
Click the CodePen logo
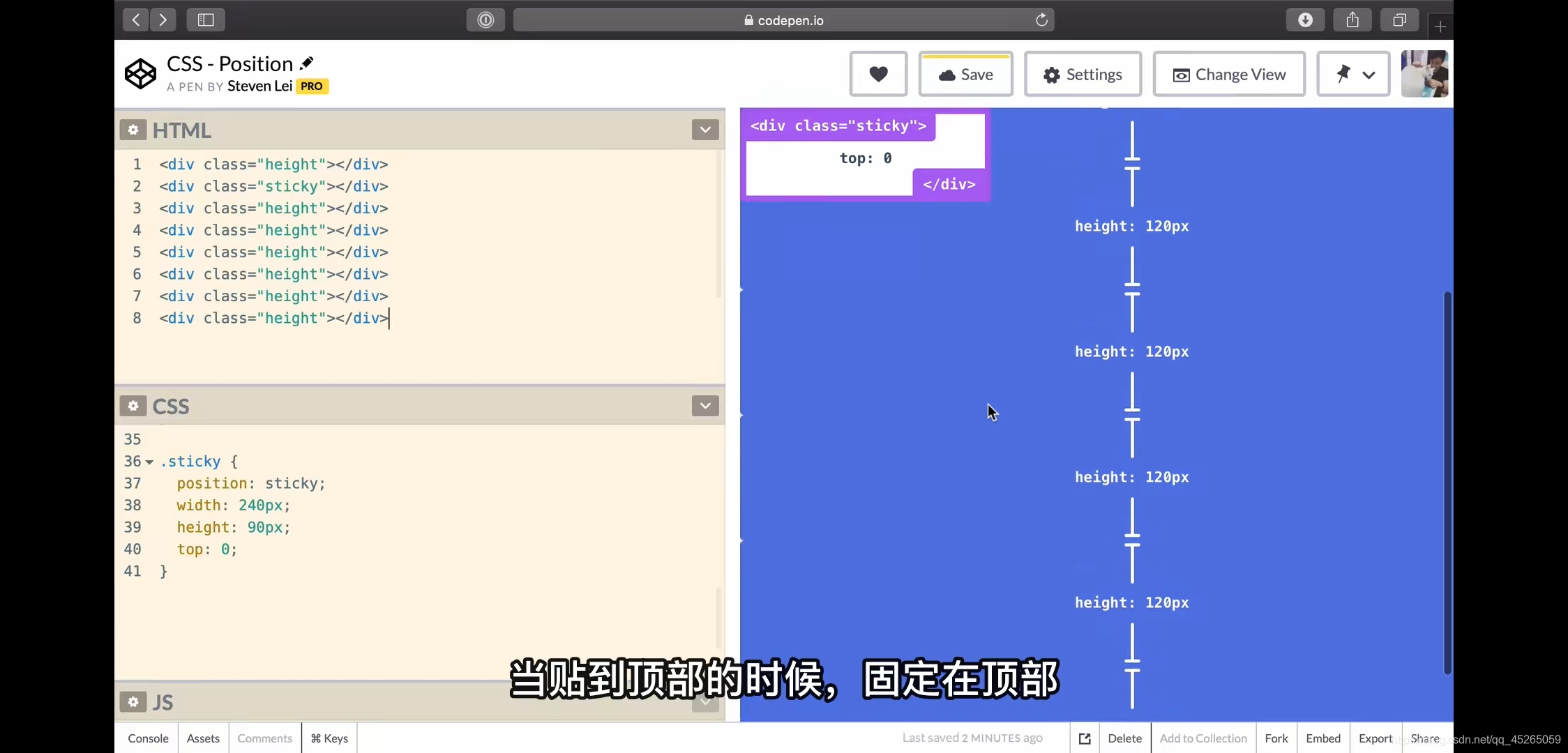pos(140,73)
